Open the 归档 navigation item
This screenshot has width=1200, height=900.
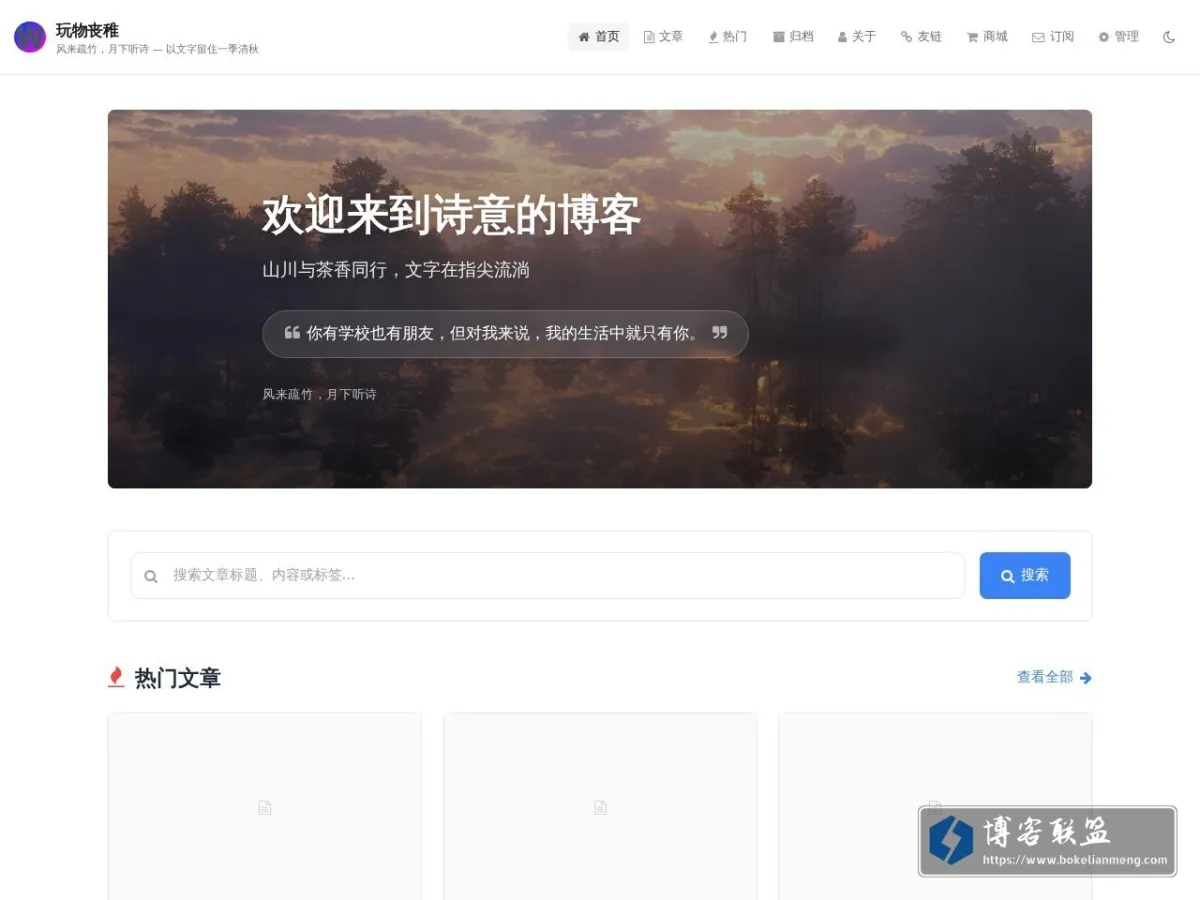(793, 37)
